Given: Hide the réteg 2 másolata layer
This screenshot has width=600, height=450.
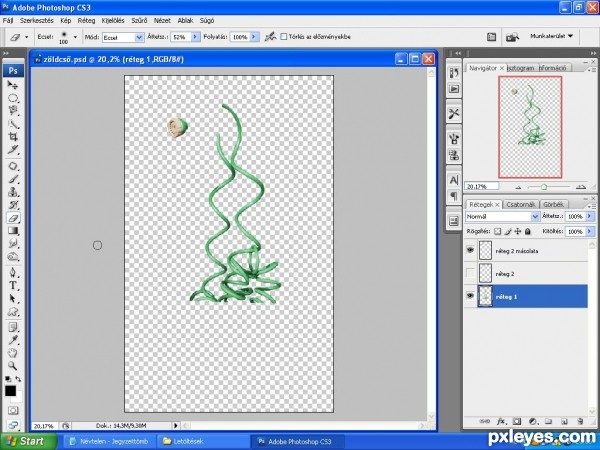Looking at the screenshot, I should pos(470,250).
